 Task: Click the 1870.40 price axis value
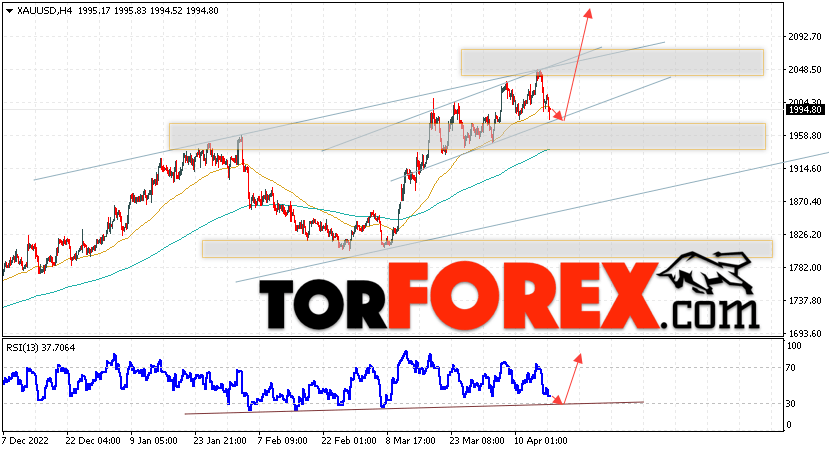click(805, 202)
